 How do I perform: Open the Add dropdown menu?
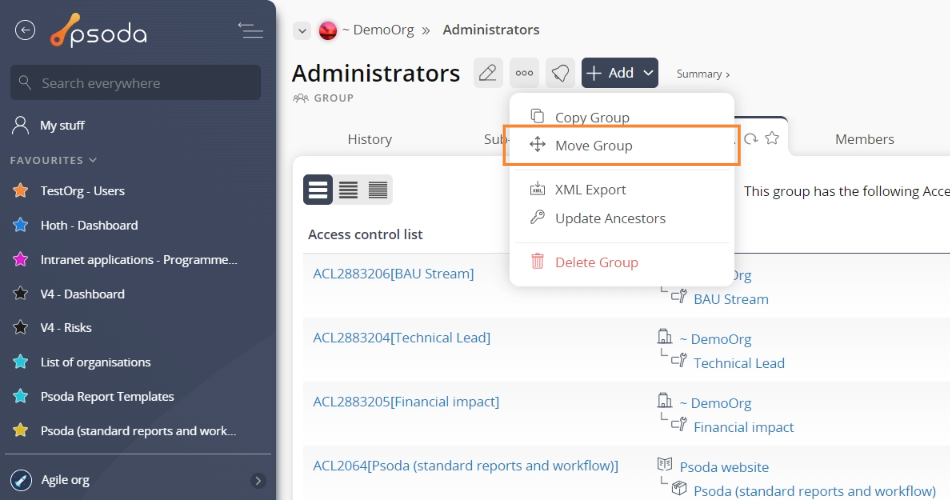coord(620,73)
